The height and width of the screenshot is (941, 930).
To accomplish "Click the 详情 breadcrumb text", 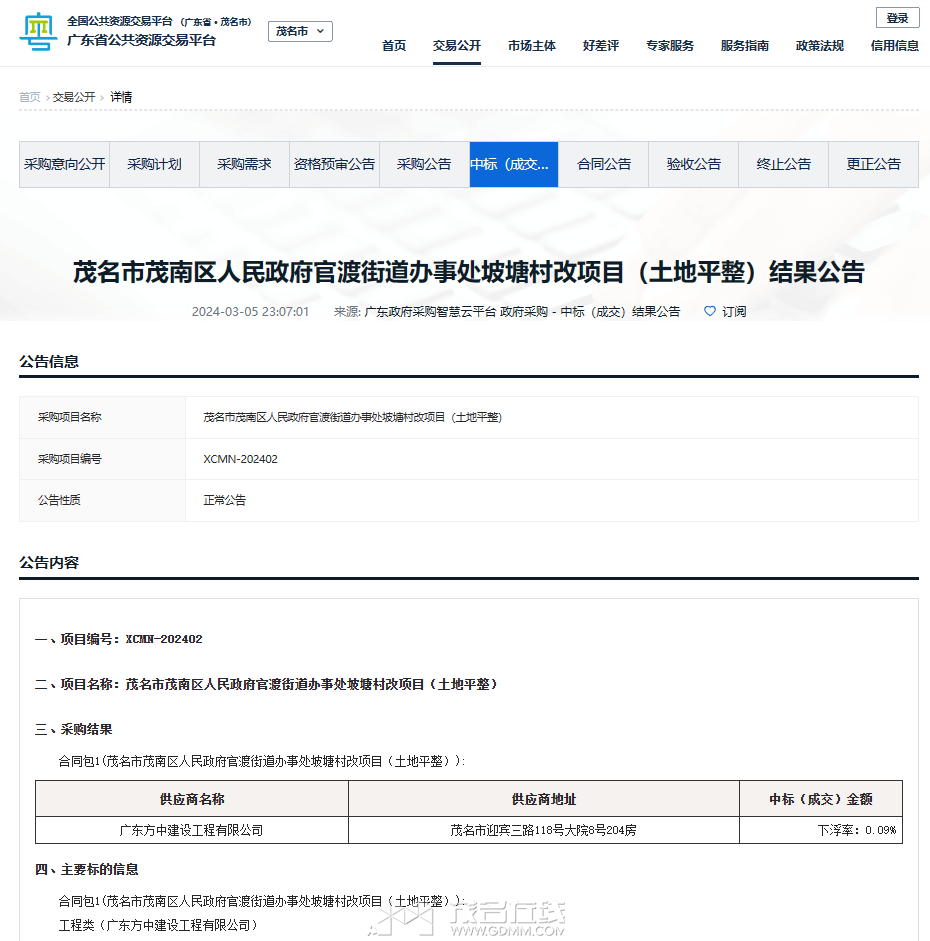I will click(x=121, y=97).
